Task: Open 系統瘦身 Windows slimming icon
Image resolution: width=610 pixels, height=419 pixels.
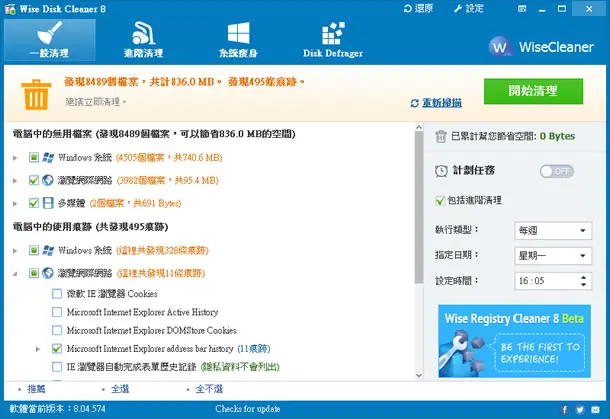Action: pos(238,33)
